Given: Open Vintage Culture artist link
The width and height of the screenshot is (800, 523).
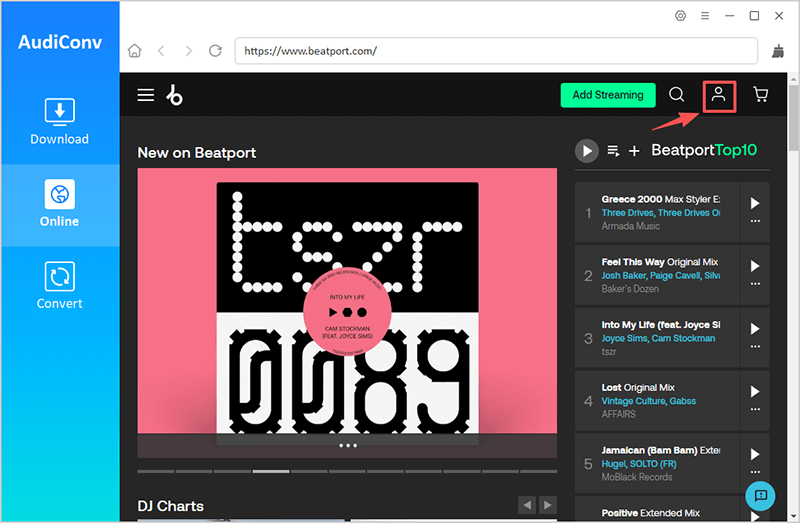Looking at the screenshot, I should pyautogui.click(x=633, y=401).
